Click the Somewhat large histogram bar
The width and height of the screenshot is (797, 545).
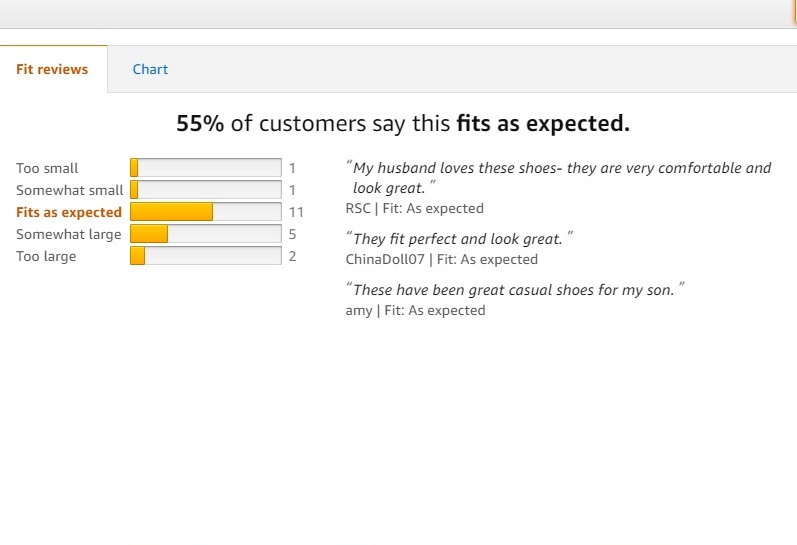[x=206, y=234]
